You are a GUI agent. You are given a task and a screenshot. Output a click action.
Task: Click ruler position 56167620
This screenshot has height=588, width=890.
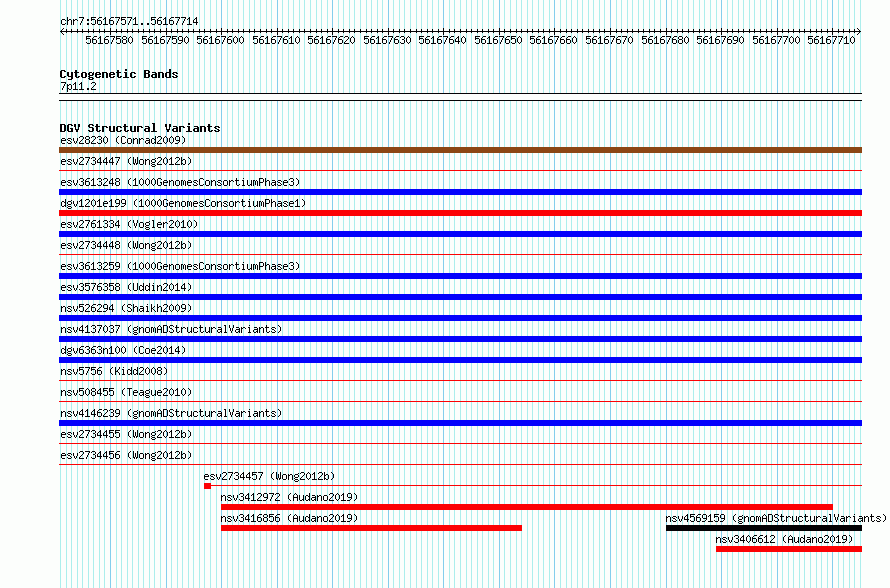331,40
